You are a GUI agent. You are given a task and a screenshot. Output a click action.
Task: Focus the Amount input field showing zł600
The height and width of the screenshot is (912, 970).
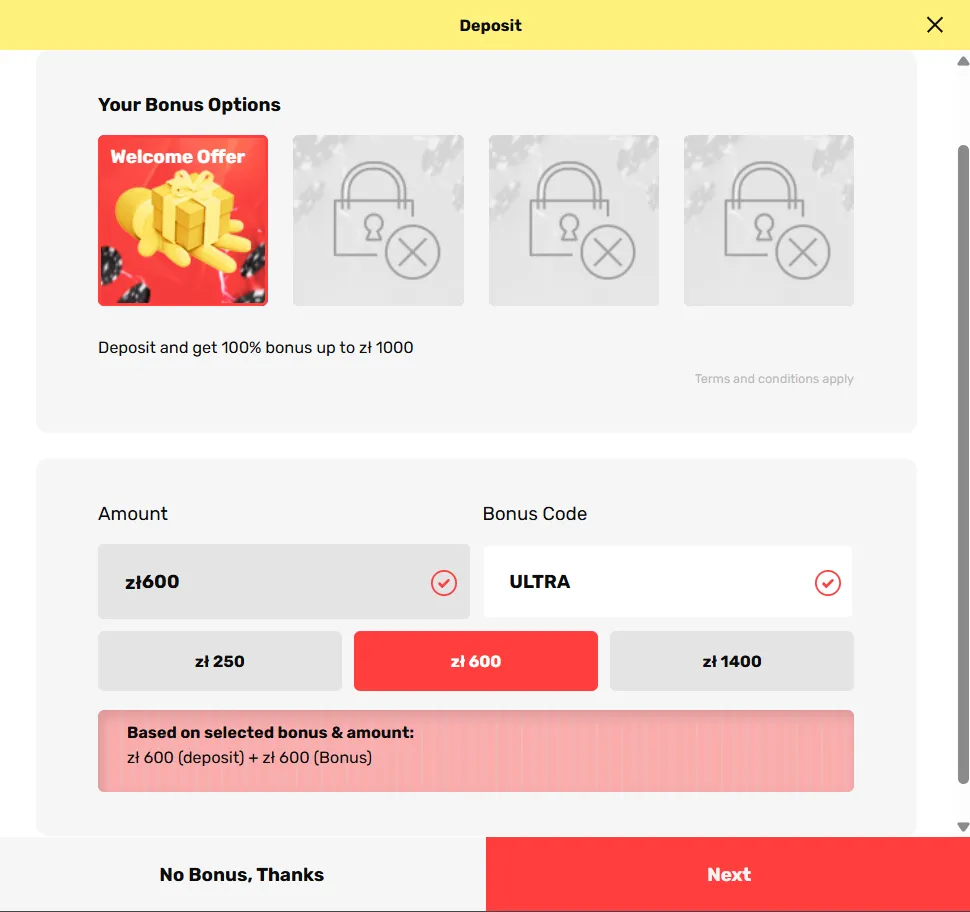click(x=260, y=582)
